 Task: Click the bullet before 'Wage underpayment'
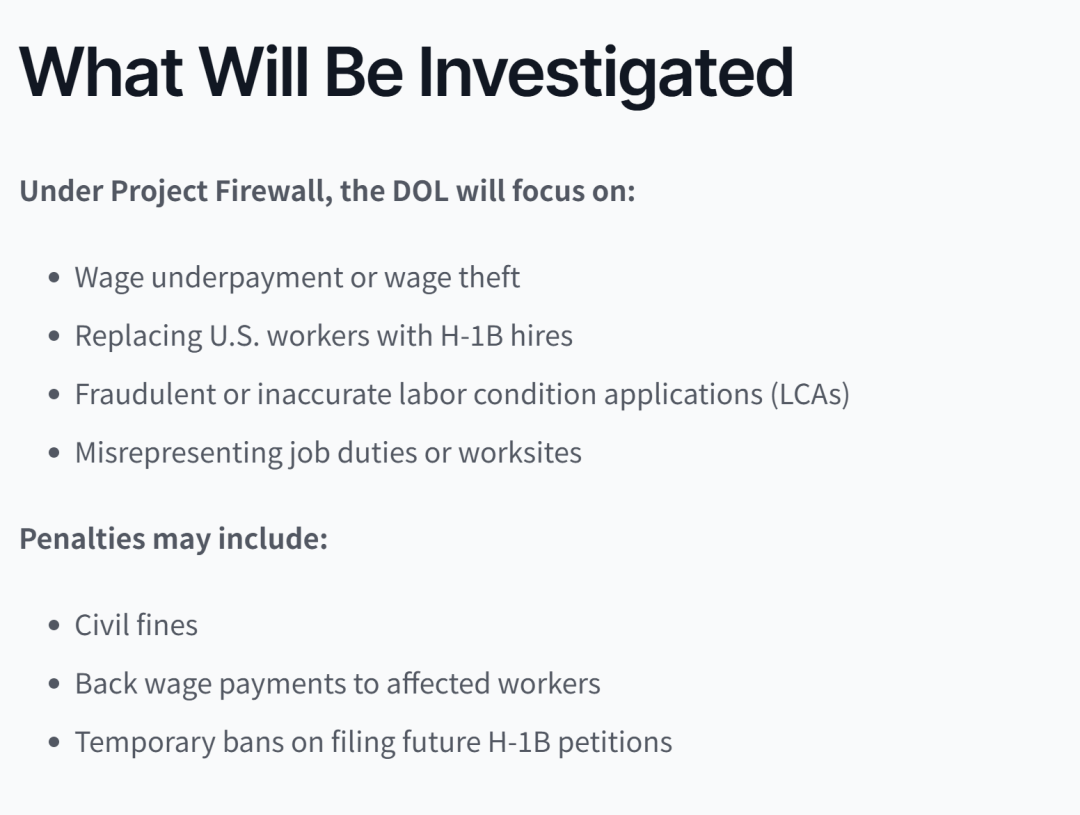pos(54,278)
